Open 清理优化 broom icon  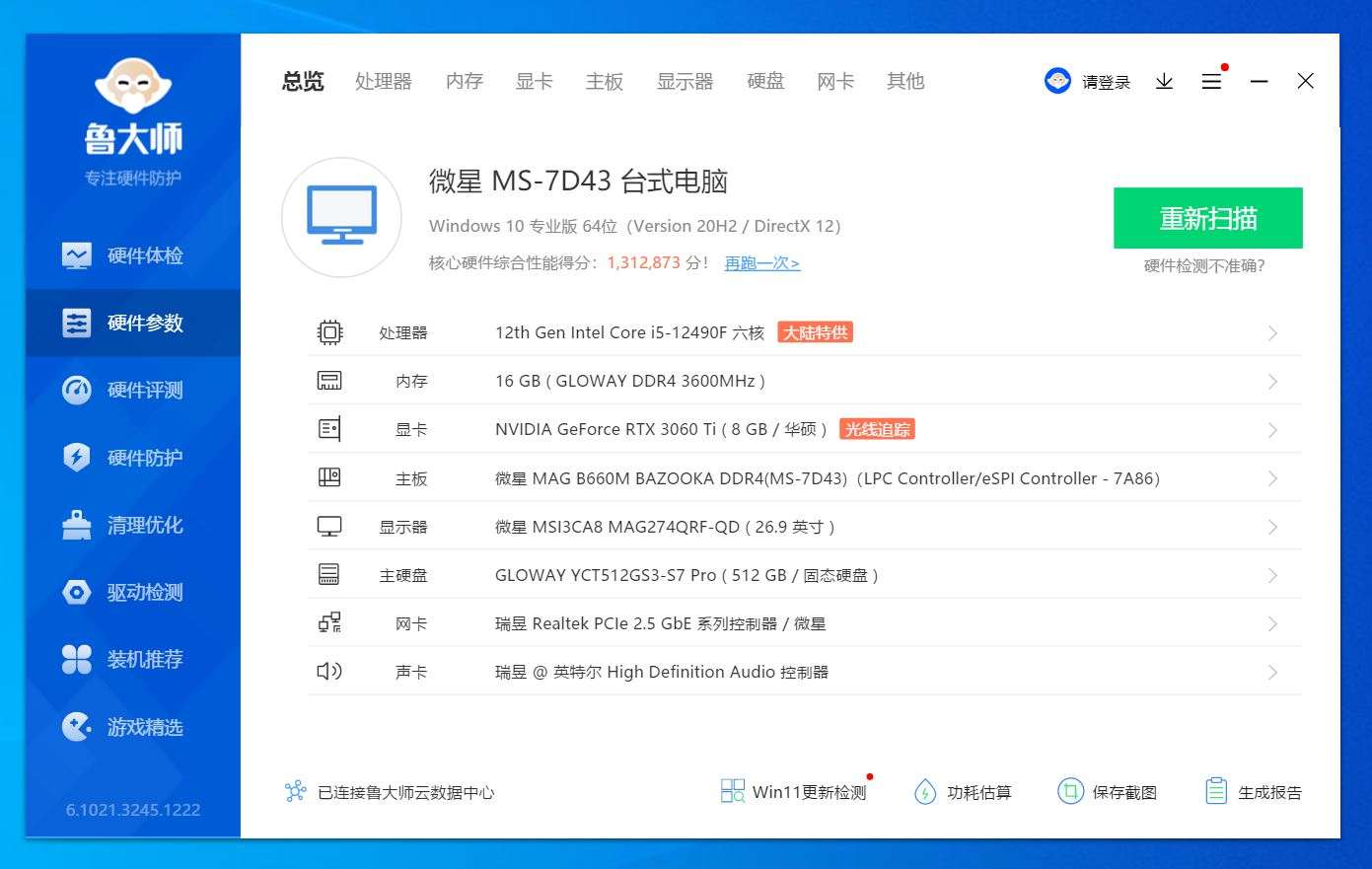(x=76, y=525)
